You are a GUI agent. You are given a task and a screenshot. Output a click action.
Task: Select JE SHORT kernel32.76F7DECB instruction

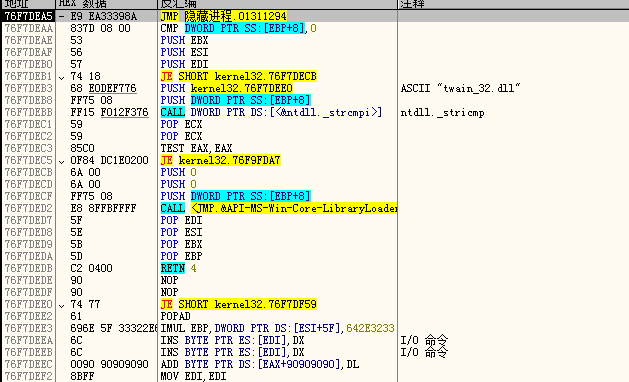coord(239,76)
